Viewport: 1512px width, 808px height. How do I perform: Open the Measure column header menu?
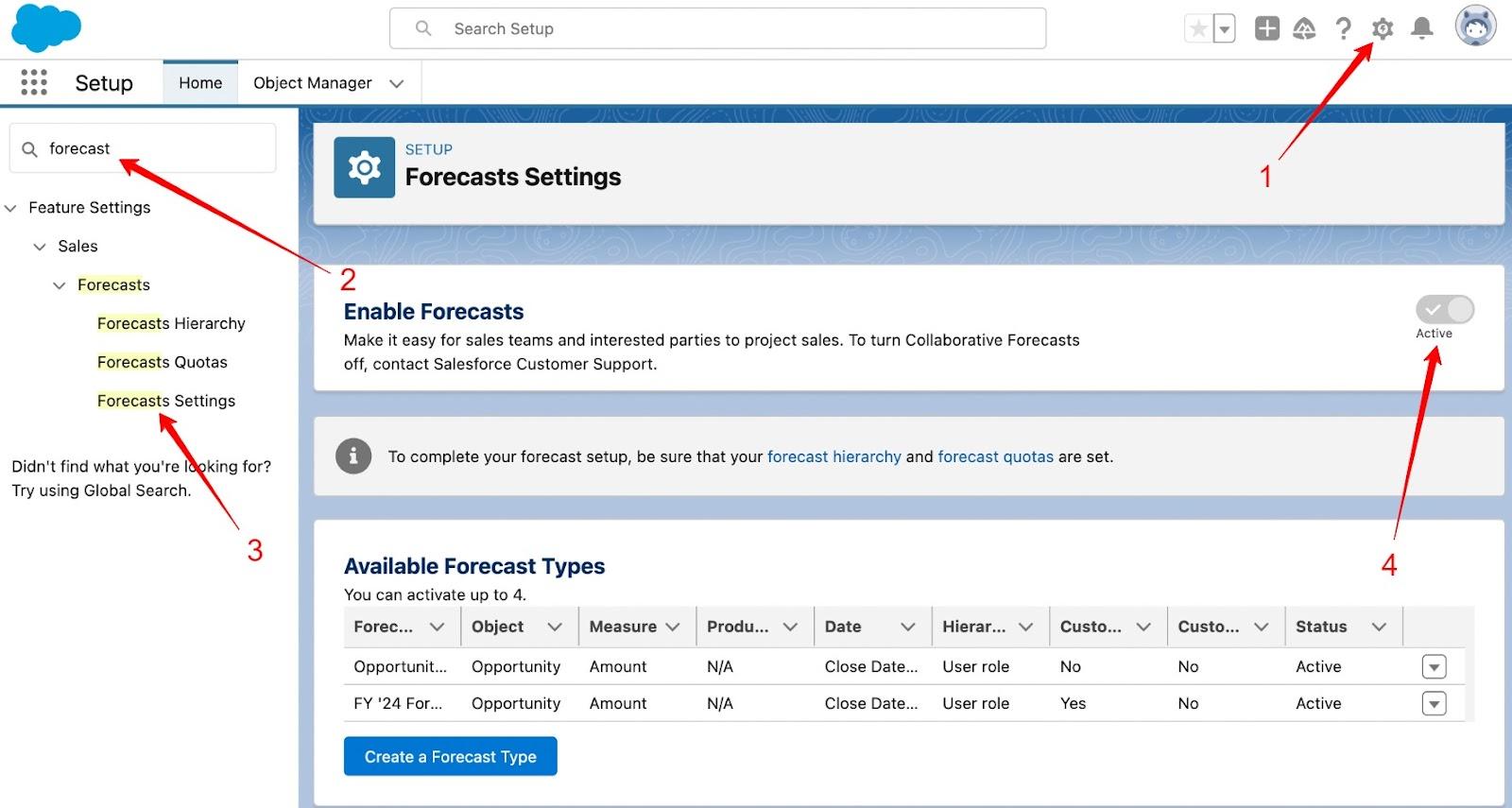(673, 627)
